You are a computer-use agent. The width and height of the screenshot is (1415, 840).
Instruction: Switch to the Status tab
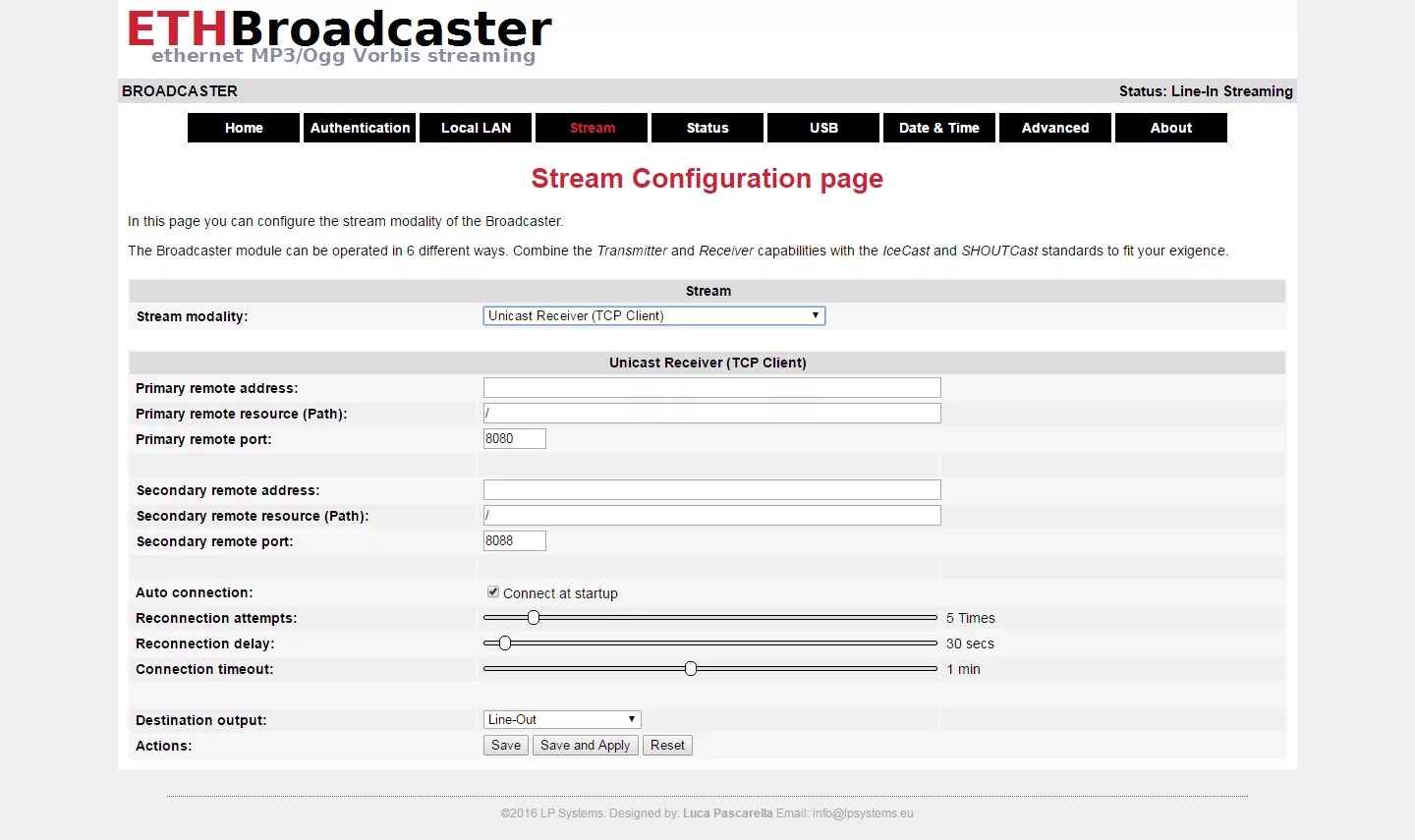point(707,128)
